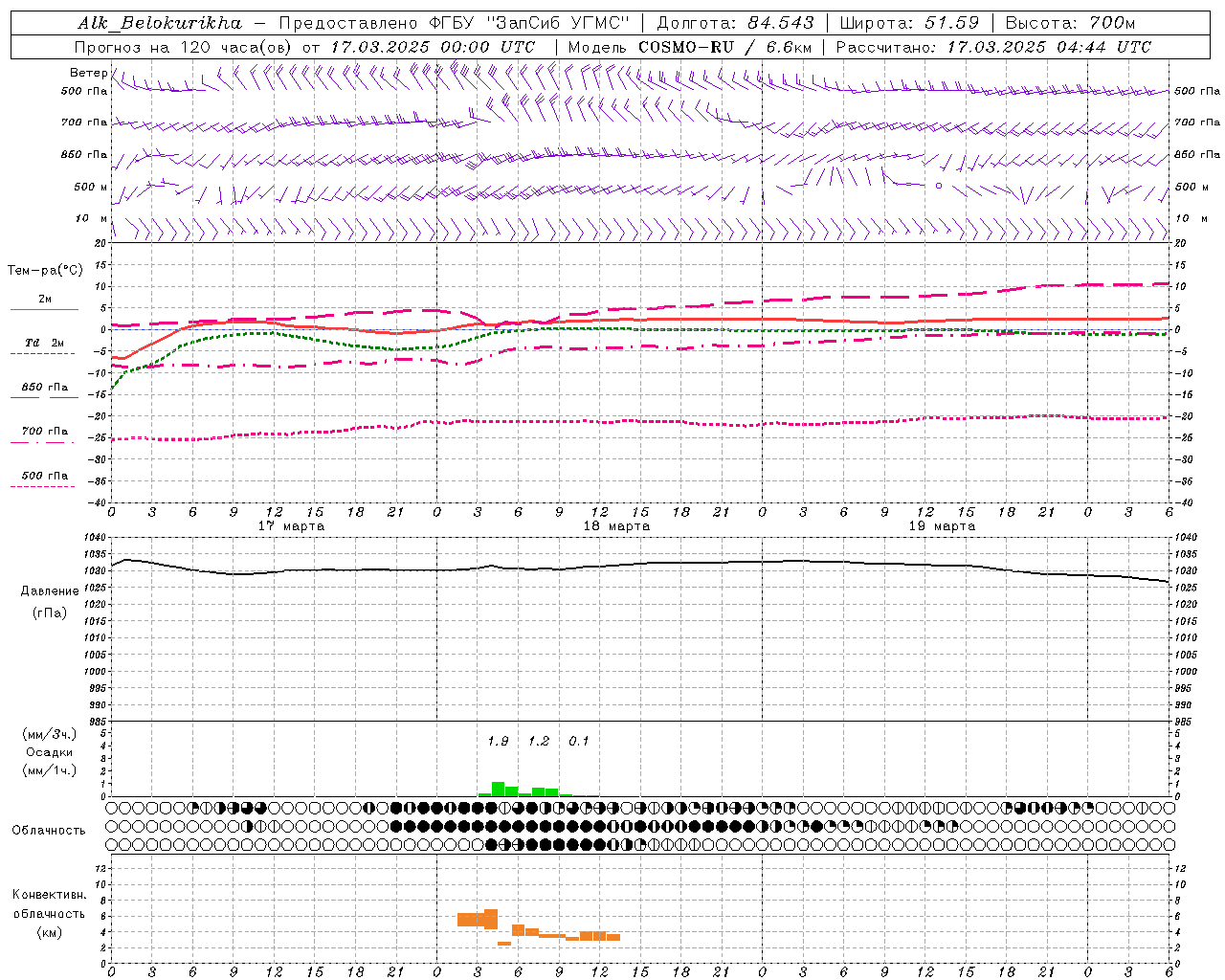
Task: Click the Давление pressure panel label
Action: [x=49, y=591]
